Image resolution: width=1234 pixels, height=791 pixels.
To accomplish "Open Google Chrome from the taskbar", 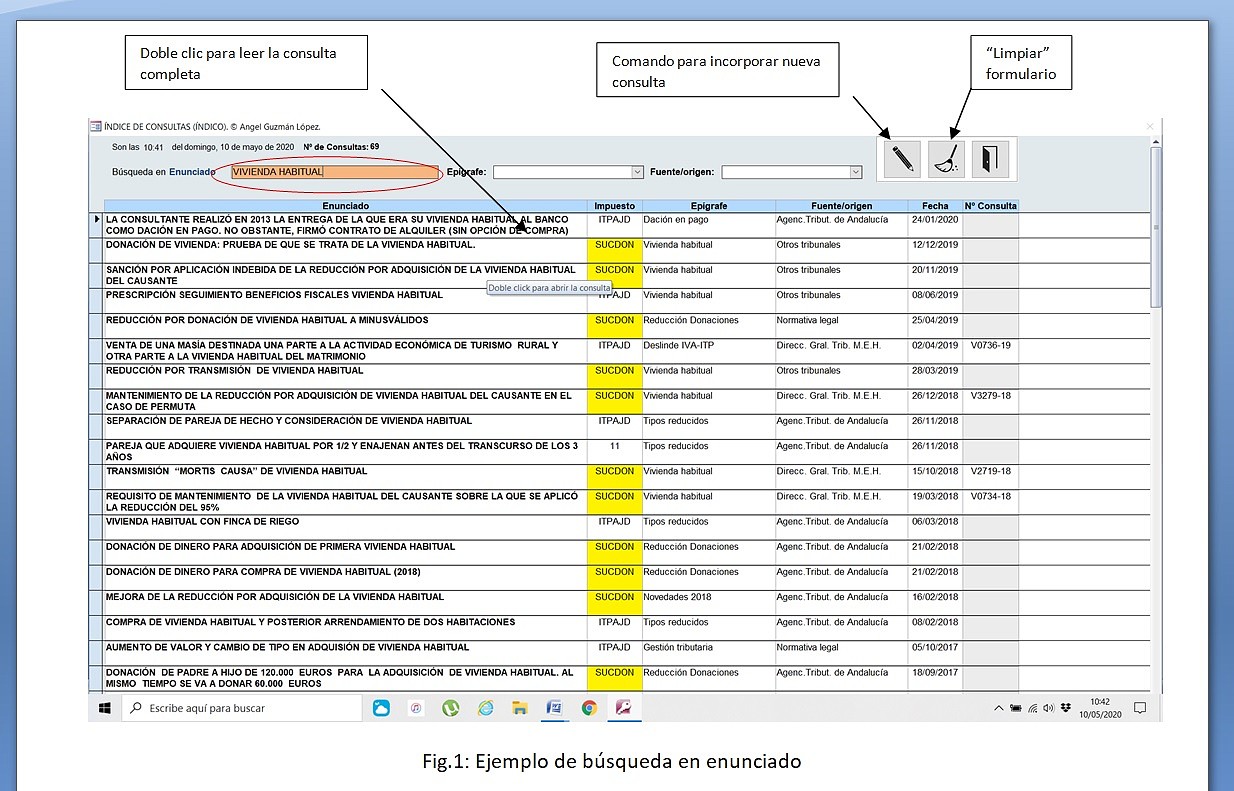I will [x=590, y=708].
